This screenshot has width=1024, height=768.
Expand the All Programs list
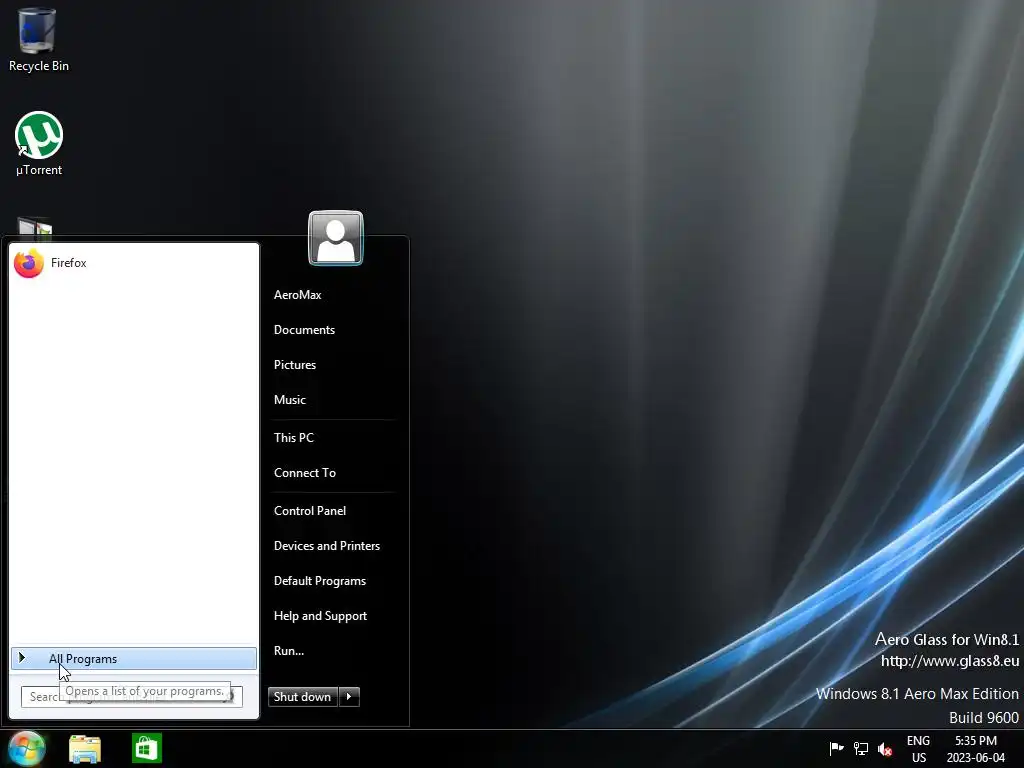click(134, 658)
